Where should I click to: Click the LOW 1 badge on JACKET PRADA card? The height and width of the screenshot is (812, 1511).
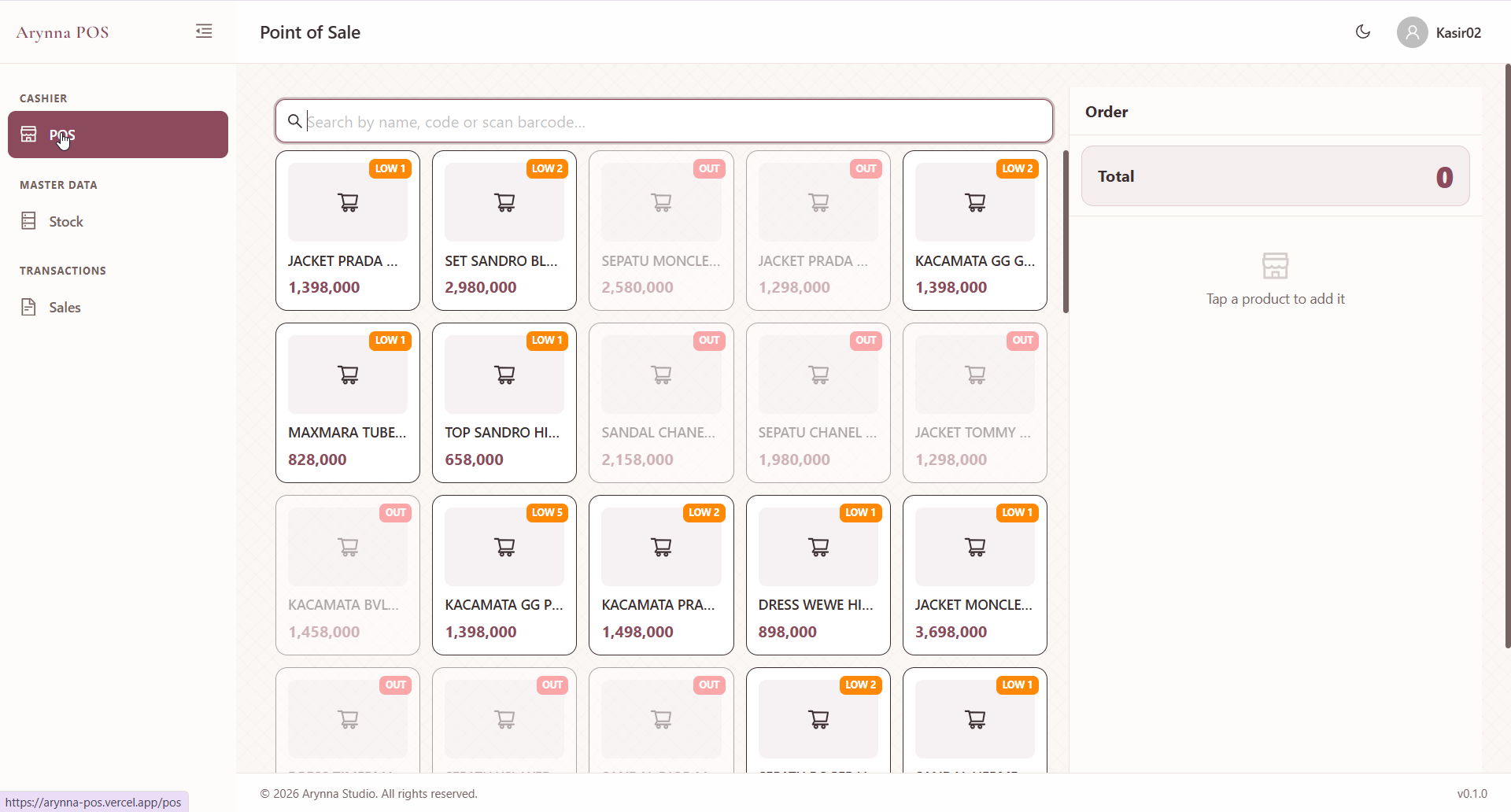click(x=390, y=168)
